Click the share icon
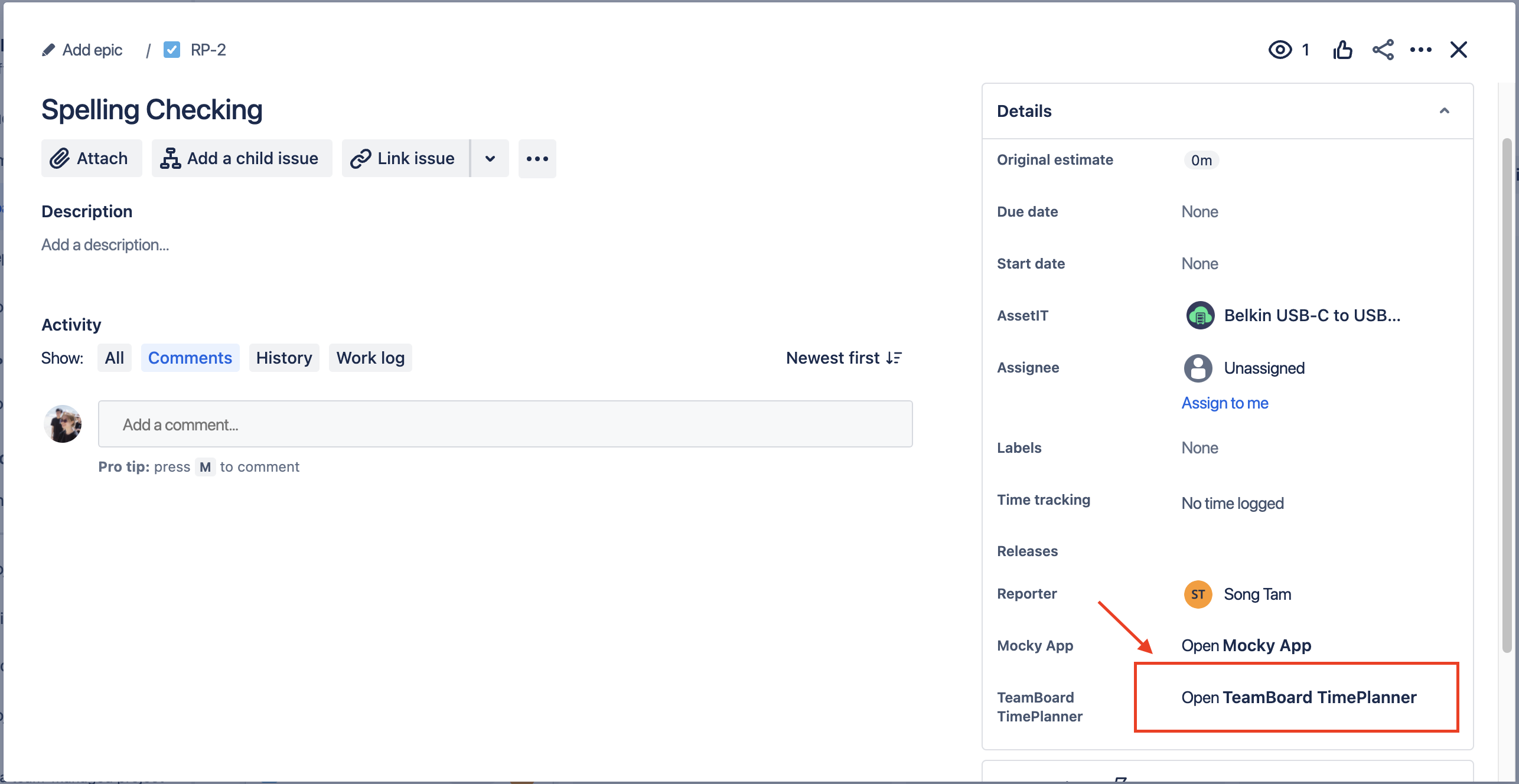 pyautogui.click(x=1383, y=50)
